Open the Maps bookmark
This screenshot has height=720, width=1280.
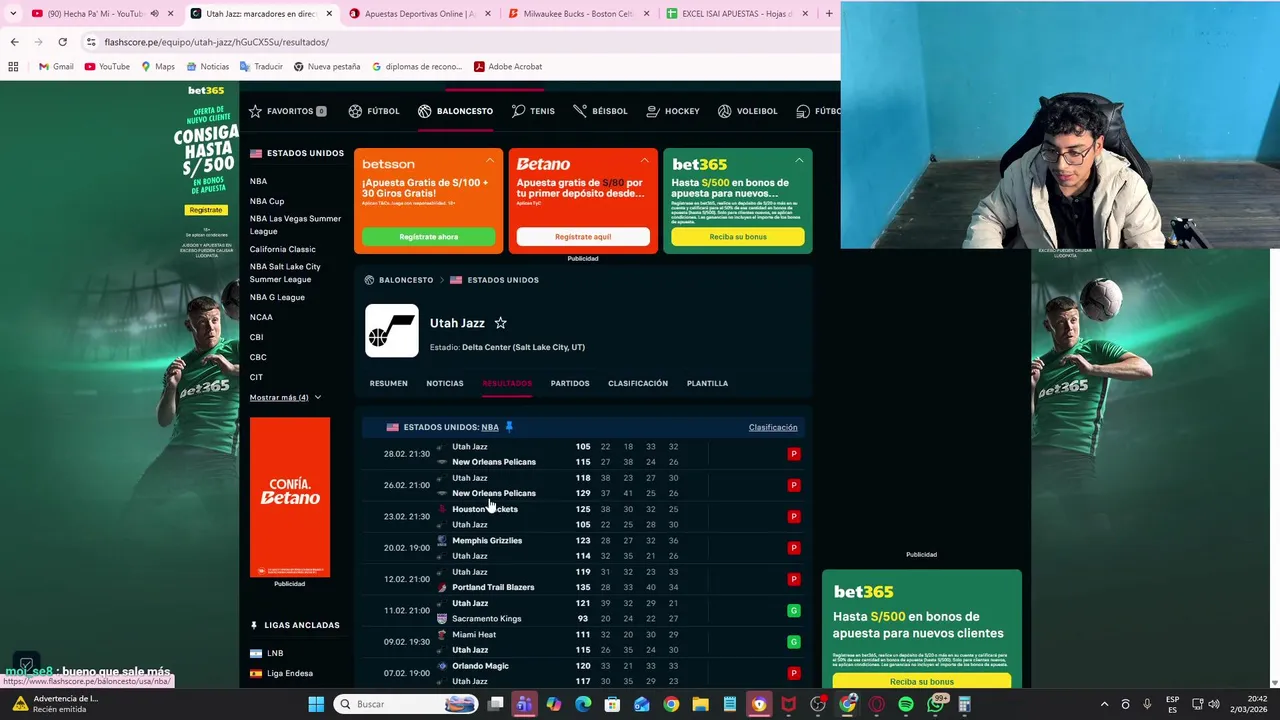pyautogui.click(x=158, y=66)
